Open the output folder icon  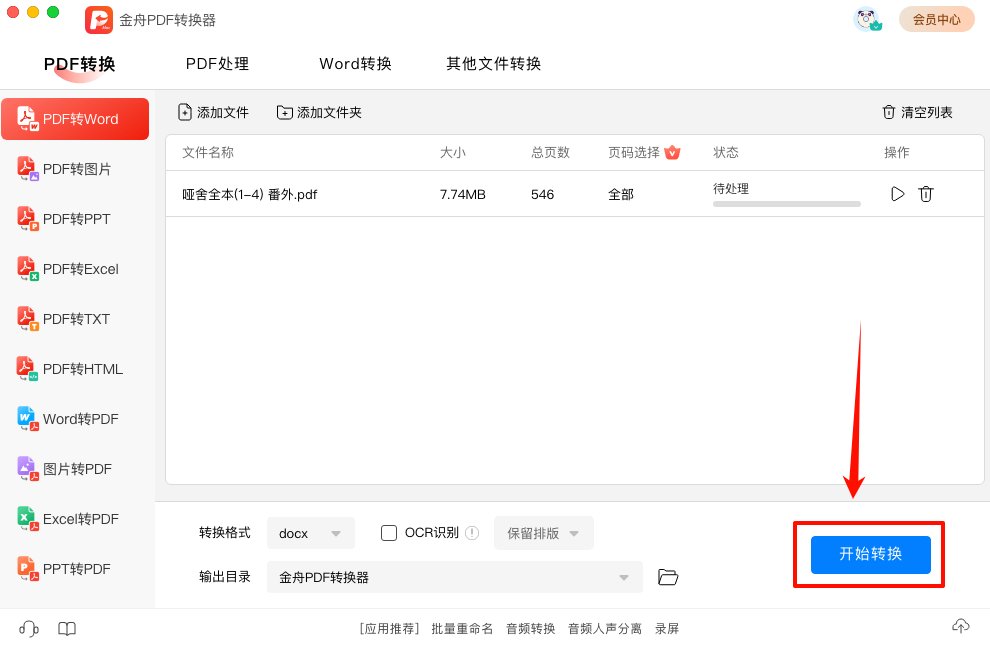click(668, 577)
